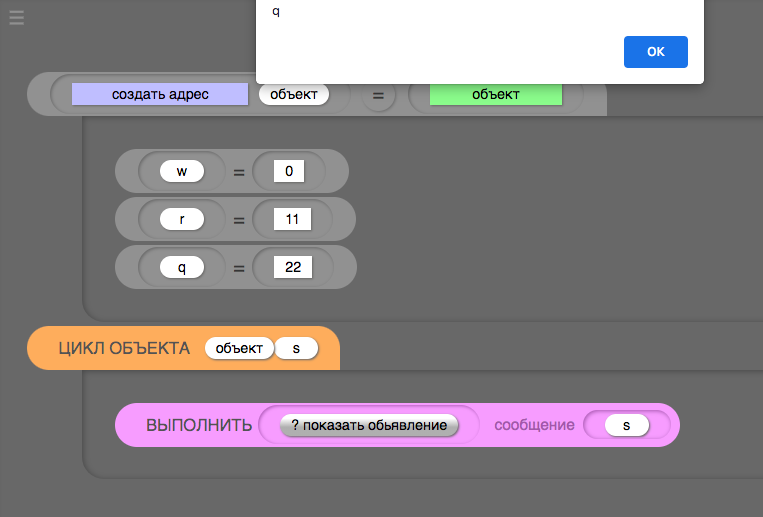Select the 'создать адрес' purple block
This screenshot has width=763, height=517.
point(160,94)
